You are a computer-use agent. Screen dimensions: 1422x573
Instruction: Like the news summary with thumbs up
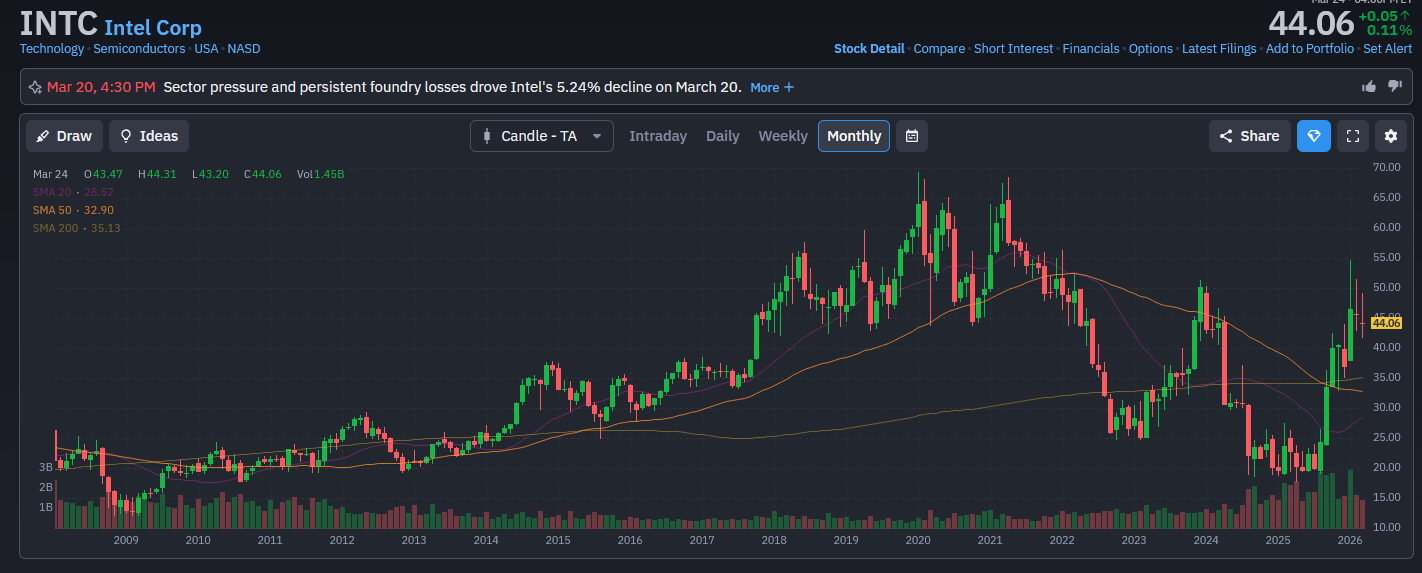tap(1369, 87)
